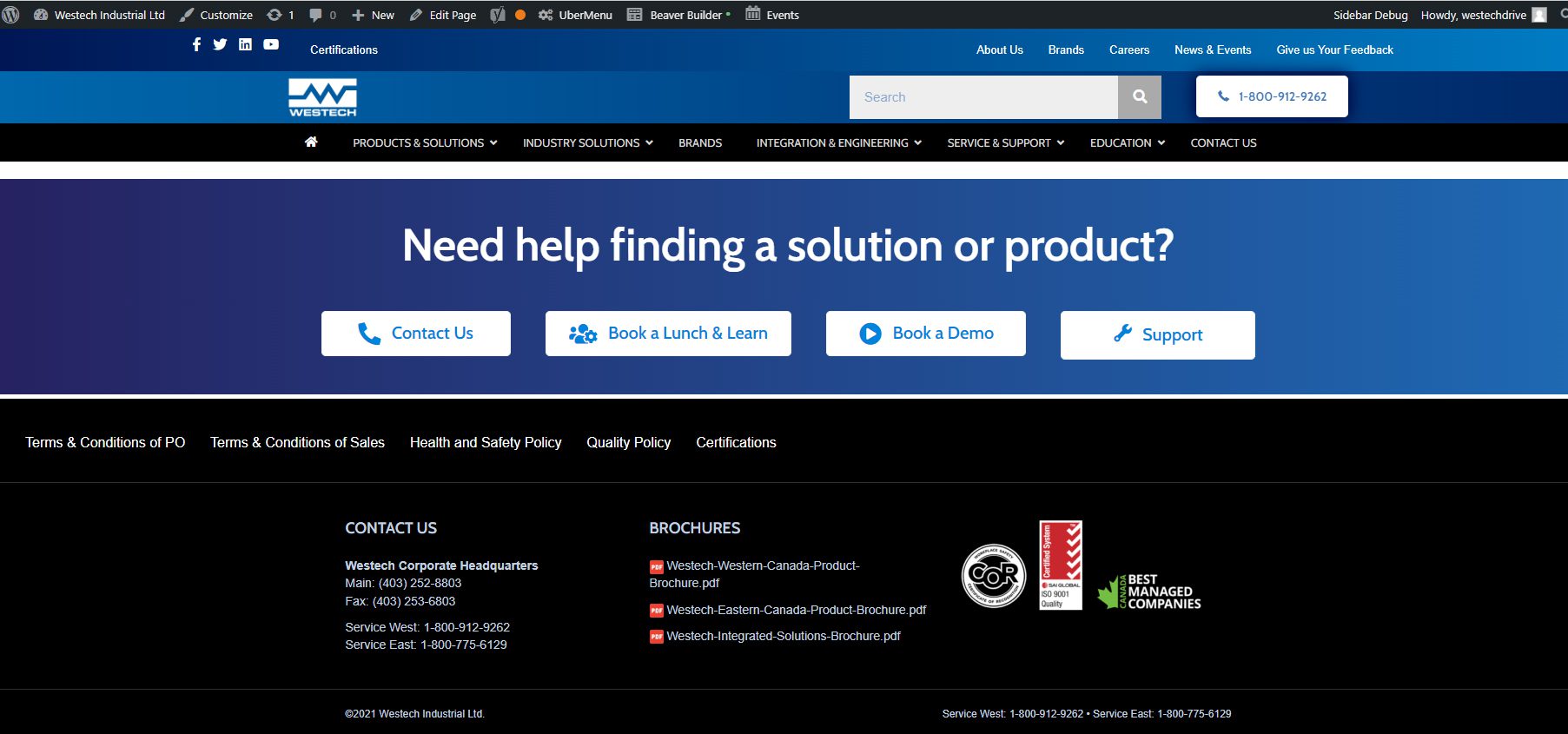Open Westech-Integrated-Solutions-Brochure.pdf link
The height and width of the screenshot is (734, 1568).
[783, 636]
